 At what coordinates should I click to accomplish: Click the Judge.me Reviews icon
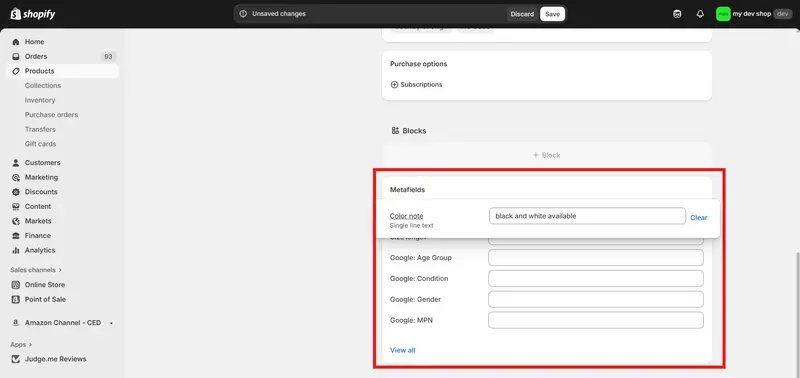(16, 359)
